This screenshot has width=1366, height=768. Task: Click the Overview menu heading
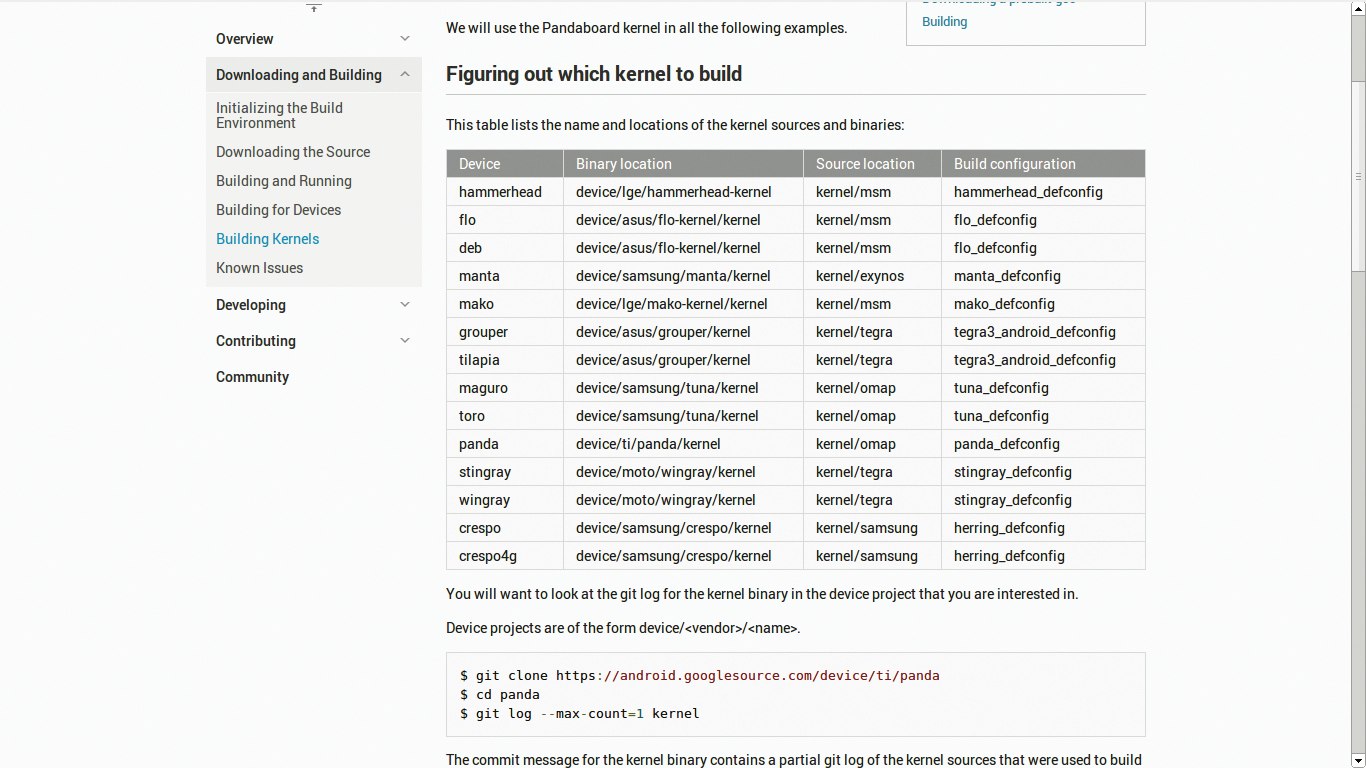[x=244, y=39]
